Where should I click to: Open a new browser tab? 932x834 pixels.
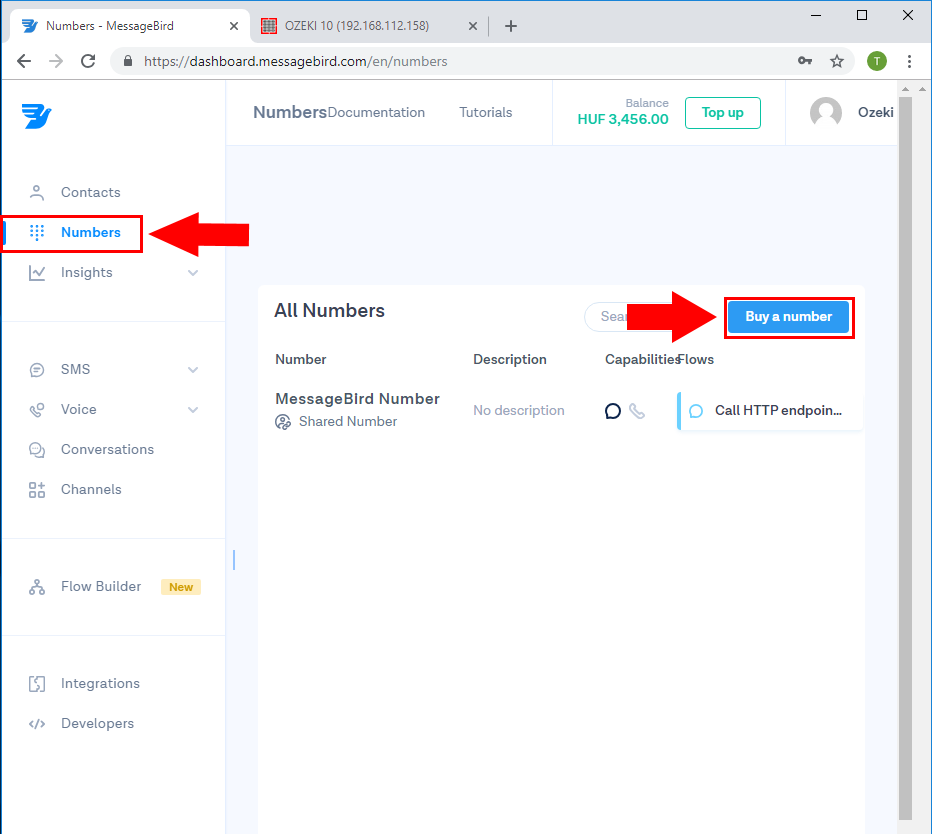click(511, 26)
